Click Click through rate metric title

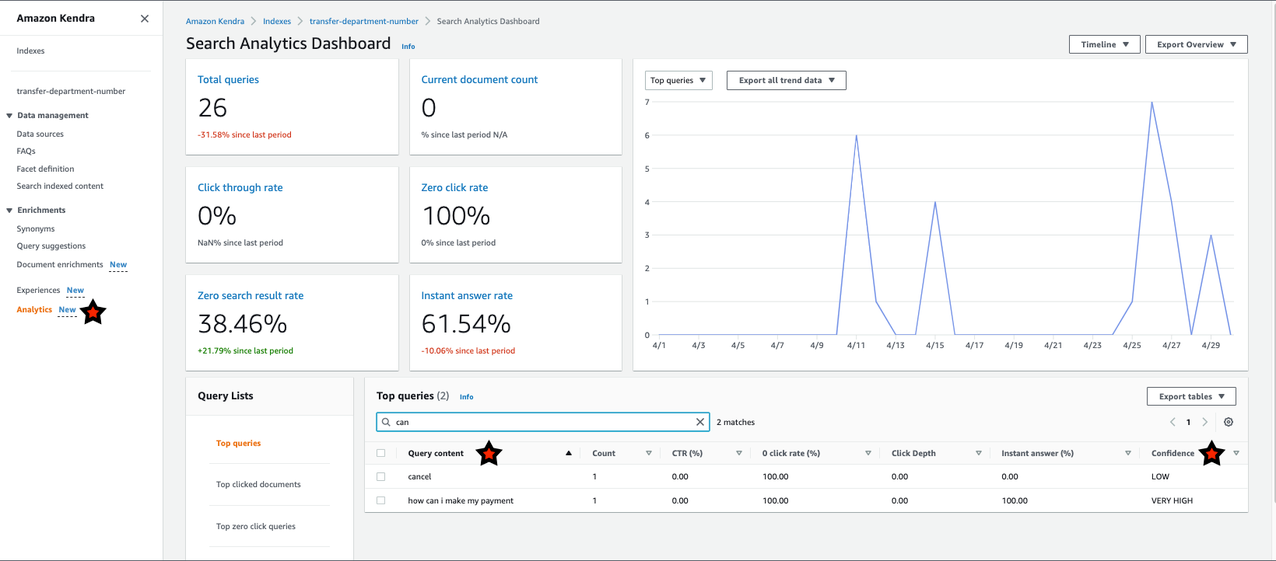[x=240, y=187]
